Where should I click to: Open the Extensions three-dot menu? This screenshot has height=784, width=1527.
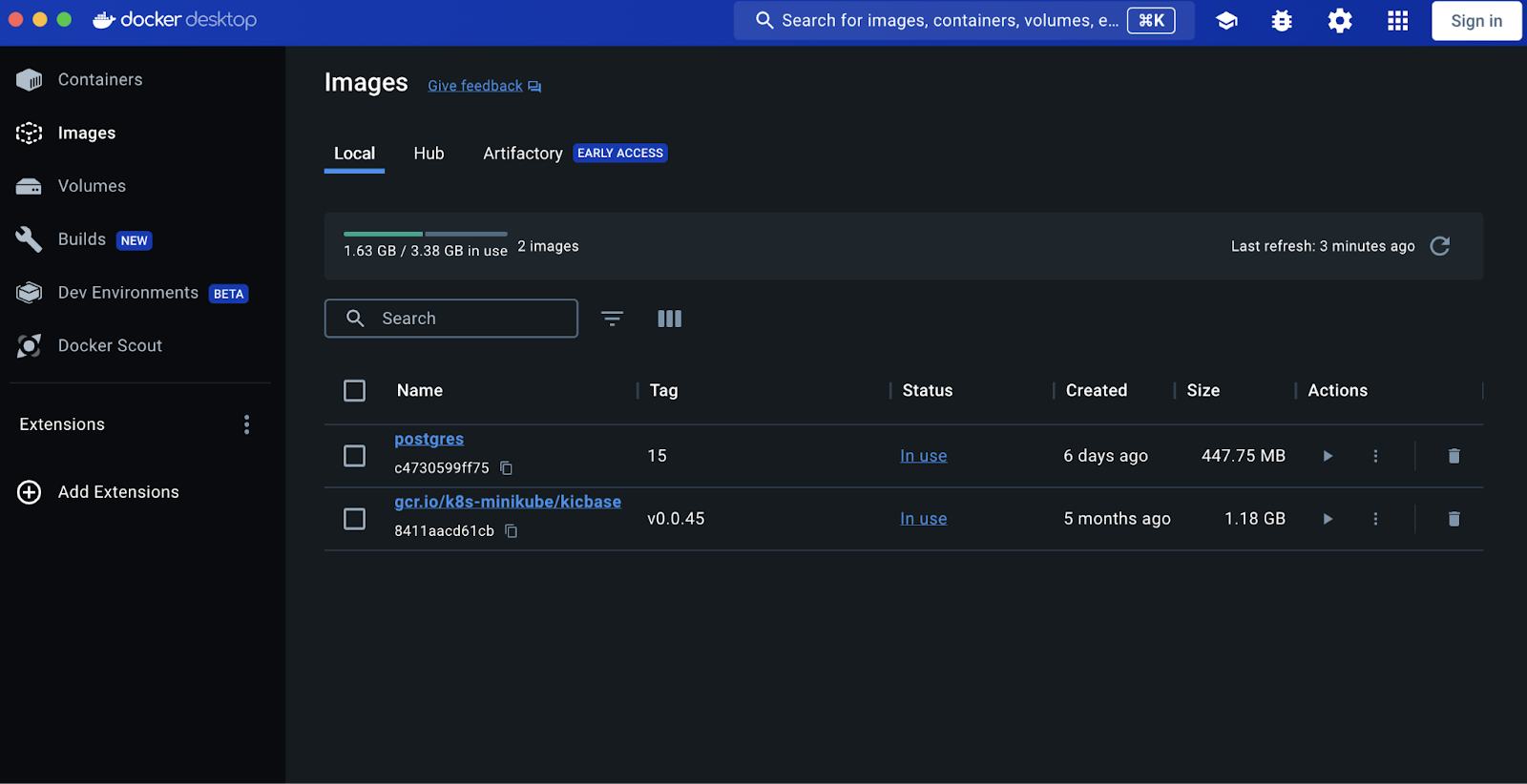click(246, 424)
